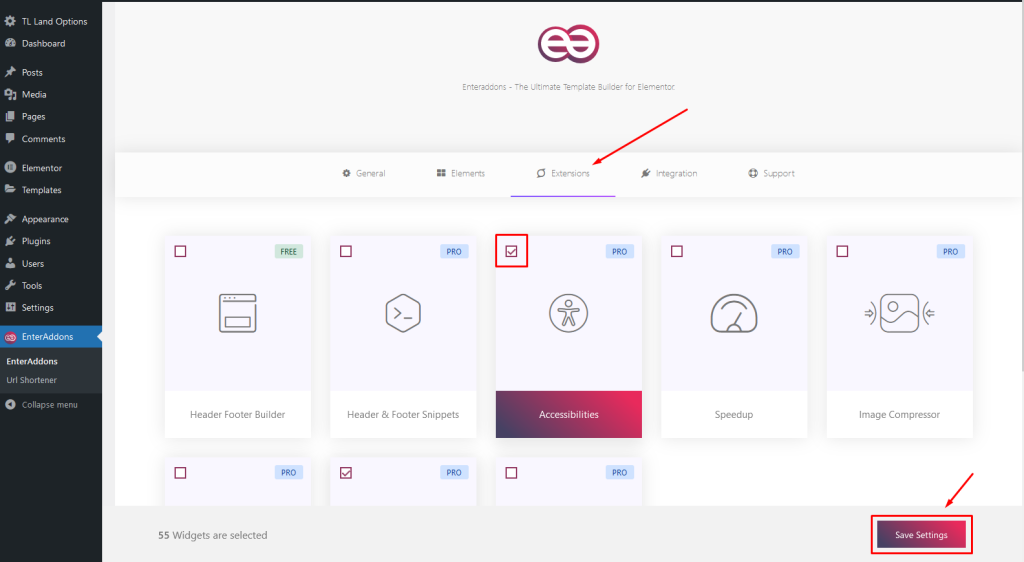Click the Templates folder icon
This screenshot has width=1024, height=562.
click(10, 189)
